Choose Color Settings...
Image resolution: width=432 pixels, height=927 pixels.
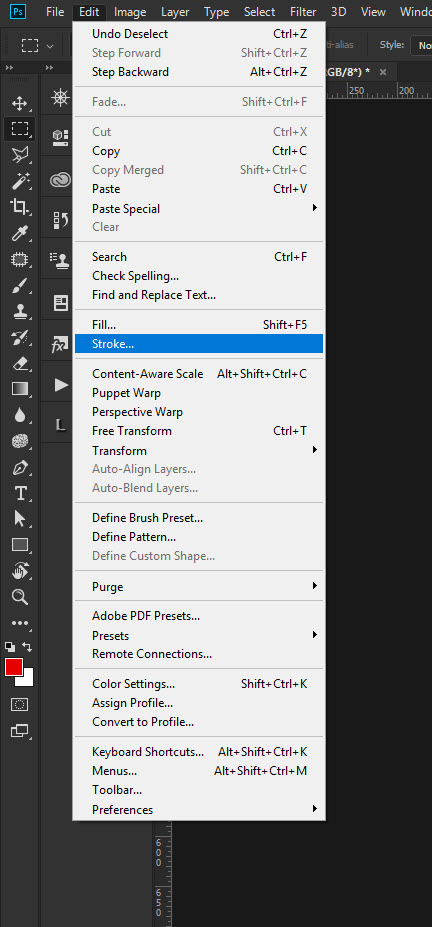coord(199,684)
